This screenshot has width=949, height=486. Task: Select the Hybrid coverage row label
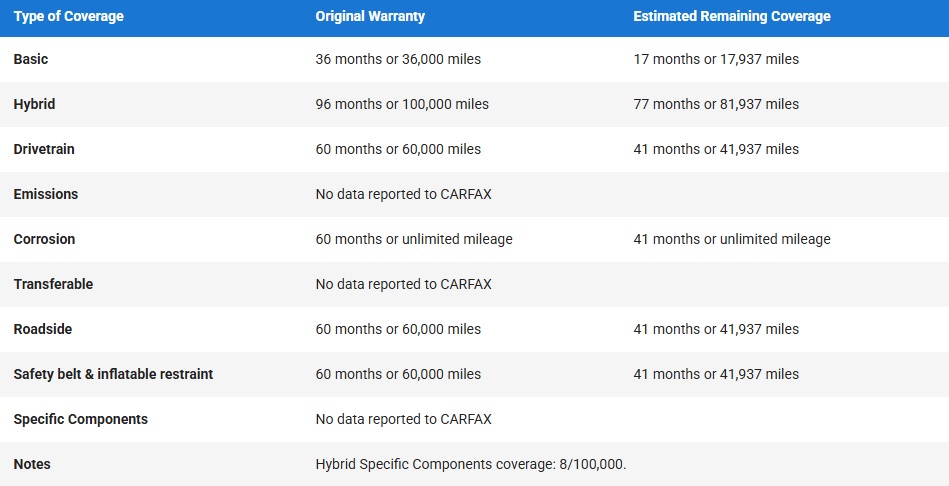pyautogui.click(x=35, y=104)
